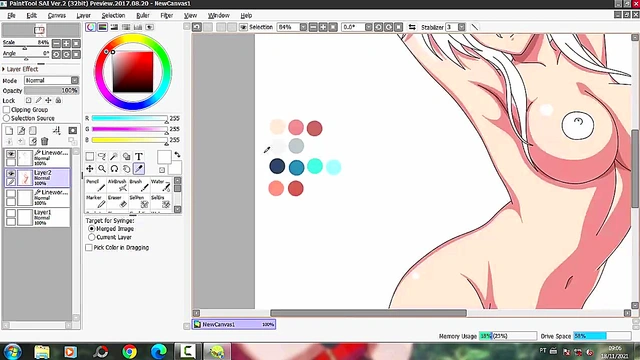Open the Windows Start button
Viewport: 640px width, 360px height.
tap(12, 351)
